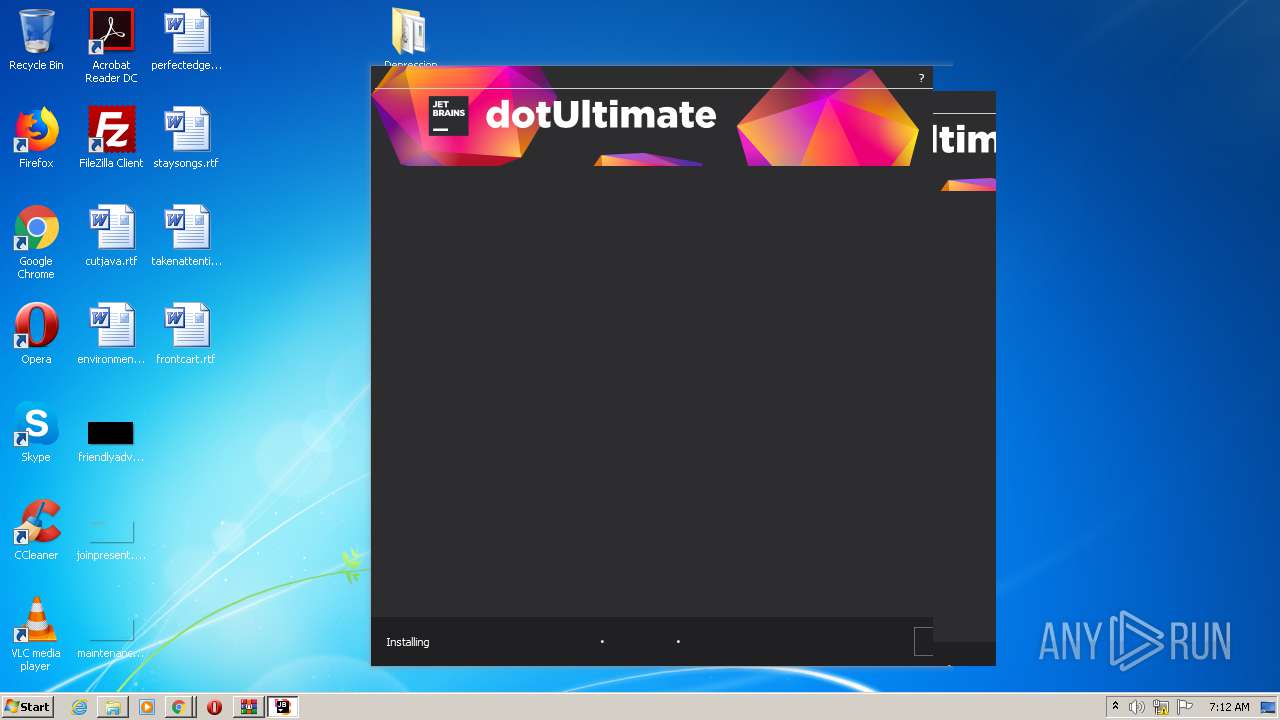Image resolution: width=1280 pixels, height=720 pixels.
Task: Click the network status tray icon
Action: [x=1161, y=707]
